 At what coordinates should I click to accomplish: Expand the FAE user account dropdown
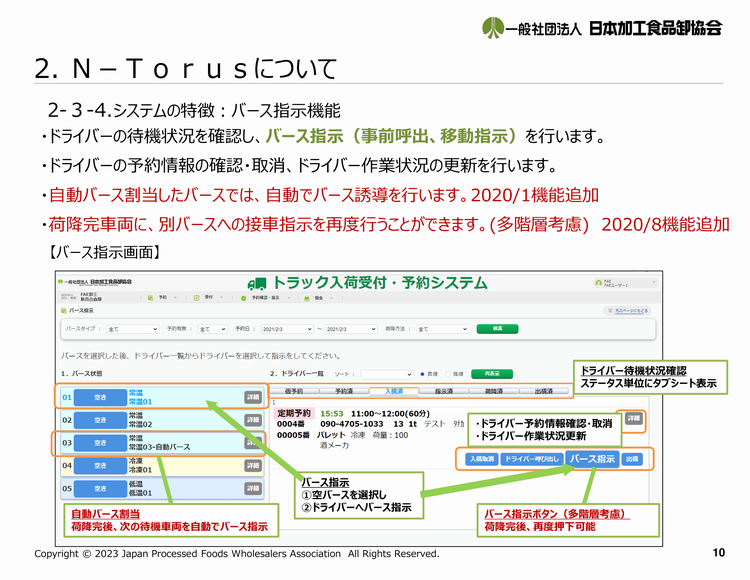click(x=654, y=283)
